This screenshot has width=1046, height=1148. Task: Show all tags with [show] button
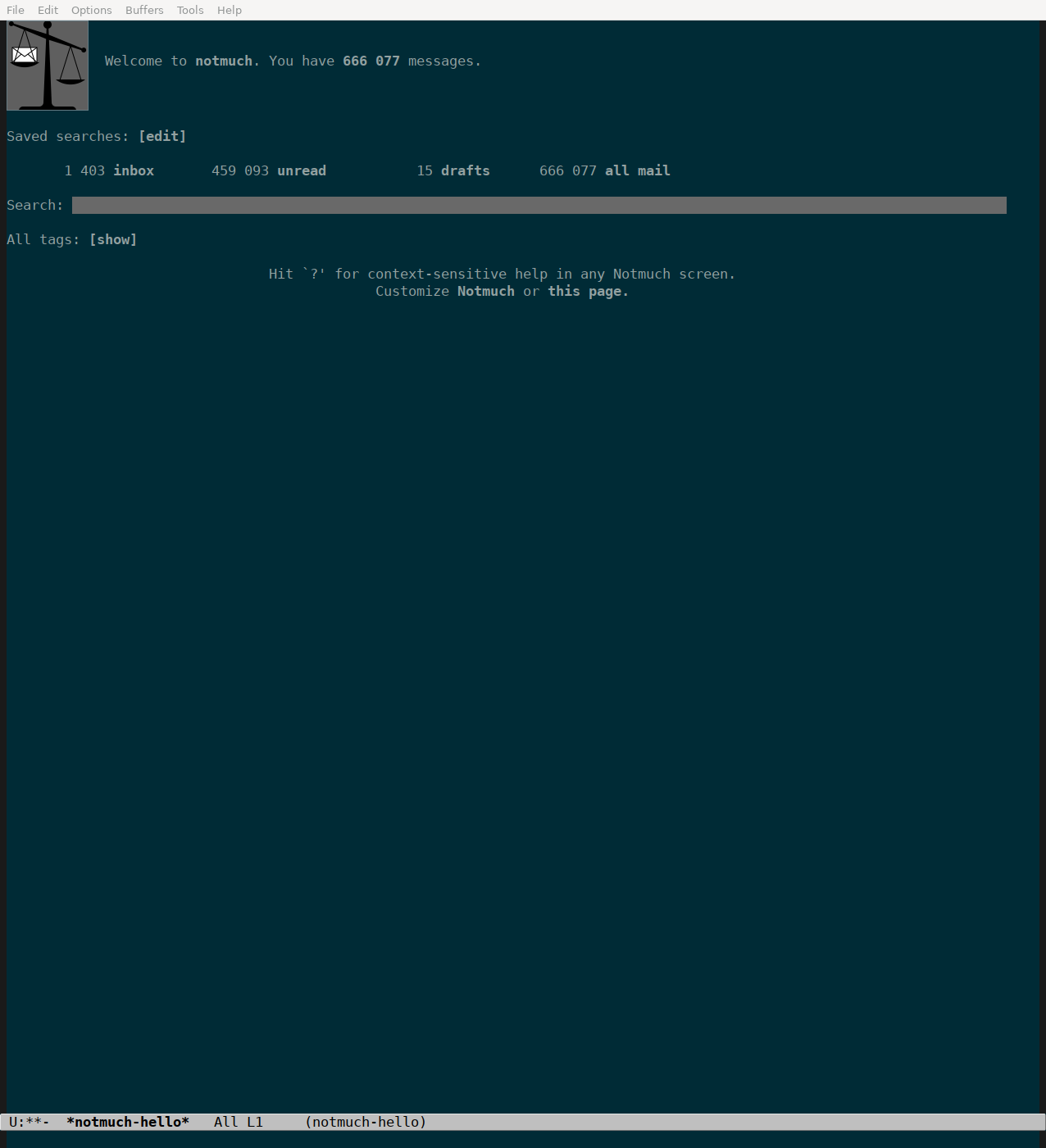tap(113, 239)
